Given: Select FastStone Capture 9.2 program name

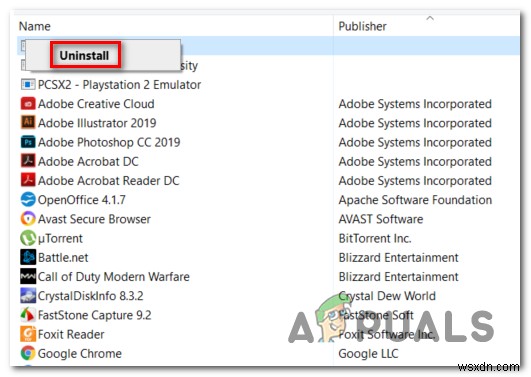Looking at the screenshot, I should click(x=94, y=315).
